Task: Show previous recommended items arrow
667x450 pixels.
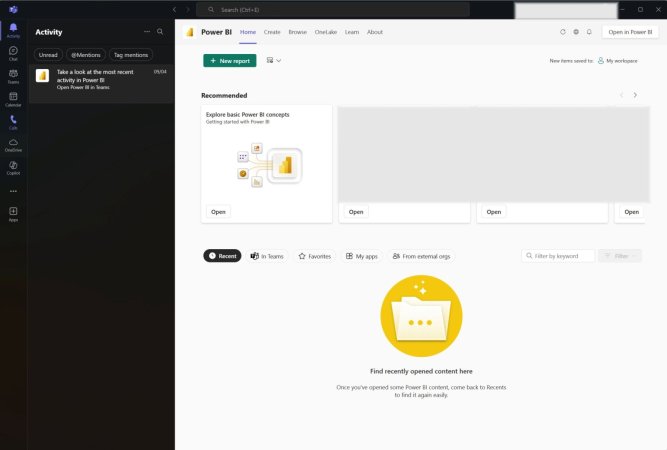Action: pos(621,95)
